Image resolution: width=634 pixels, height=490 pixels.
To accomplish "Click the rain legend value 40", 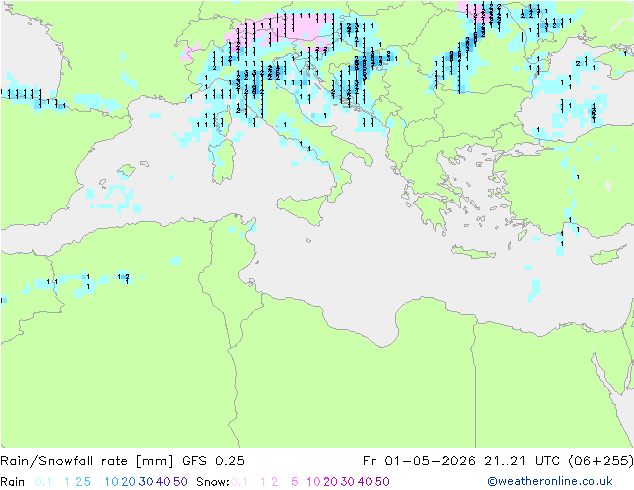I will tap(163, 482).
